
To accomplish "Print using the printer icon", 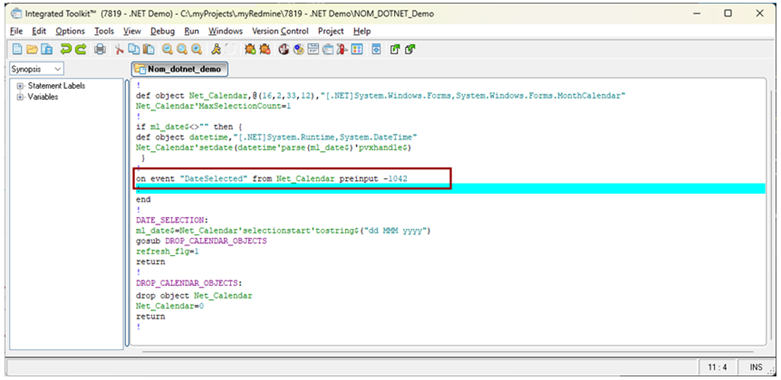I will pos(100,49).
